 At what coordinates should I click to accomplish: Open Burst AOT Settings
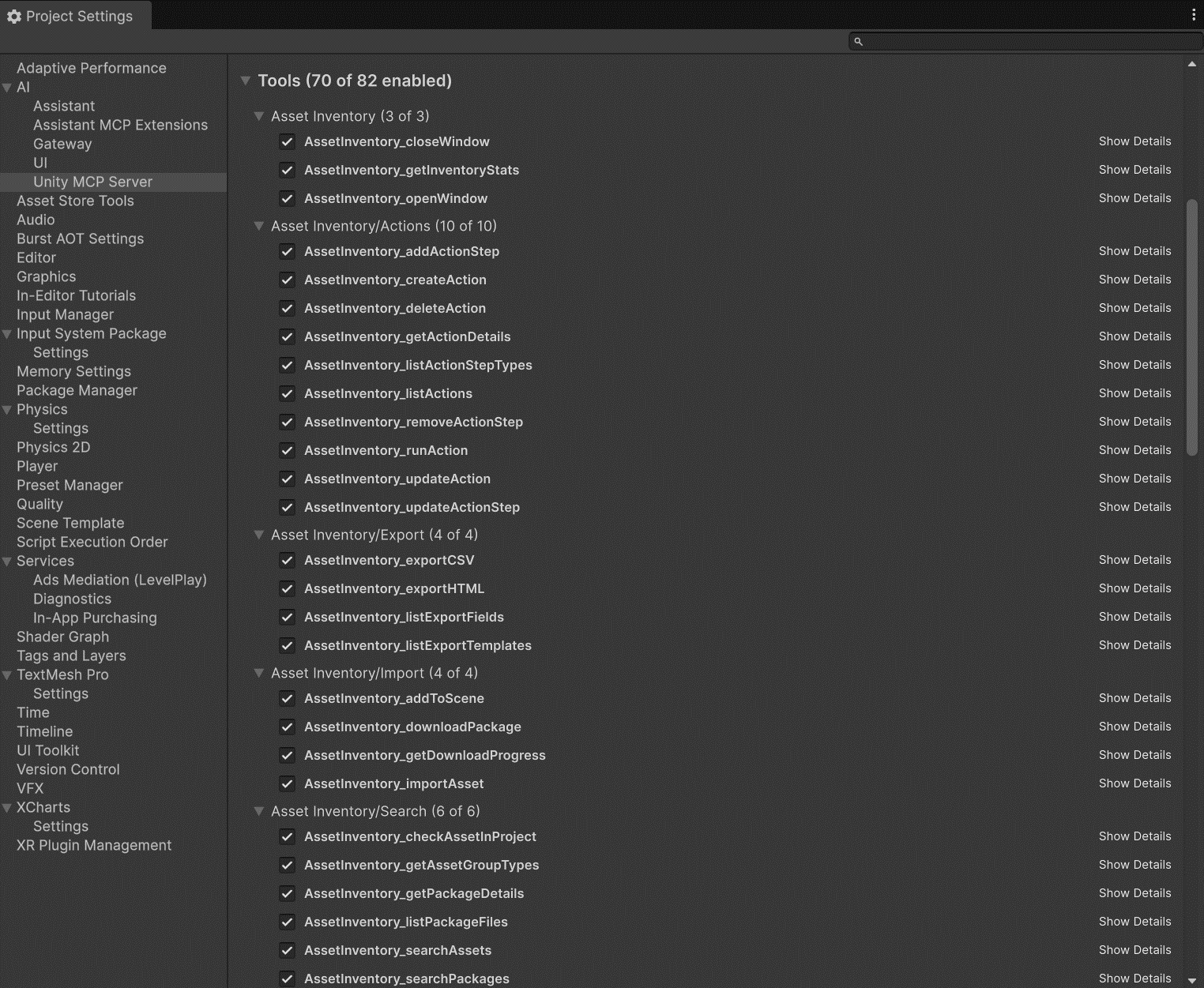(80, 239)
